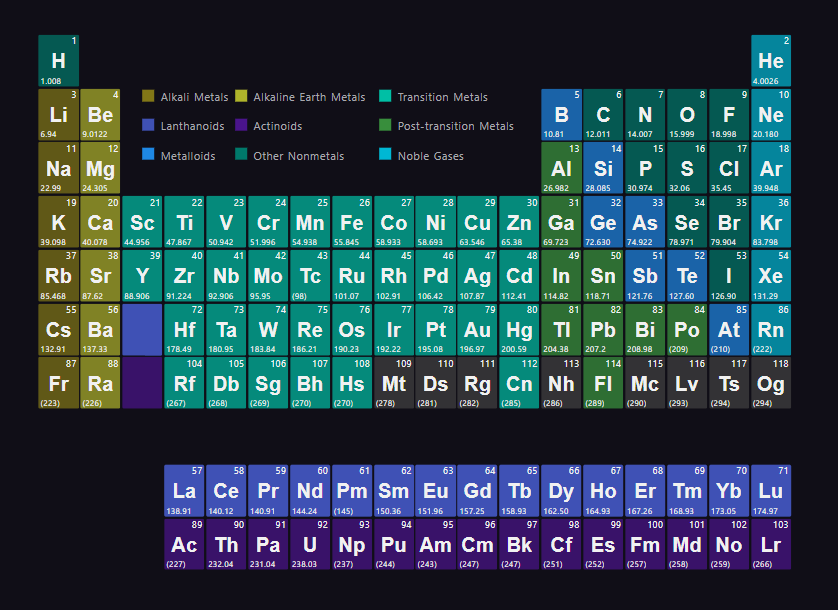Select the Transition Metals legend swatch
Screen dimensions: 838x610
coord(385,96)
